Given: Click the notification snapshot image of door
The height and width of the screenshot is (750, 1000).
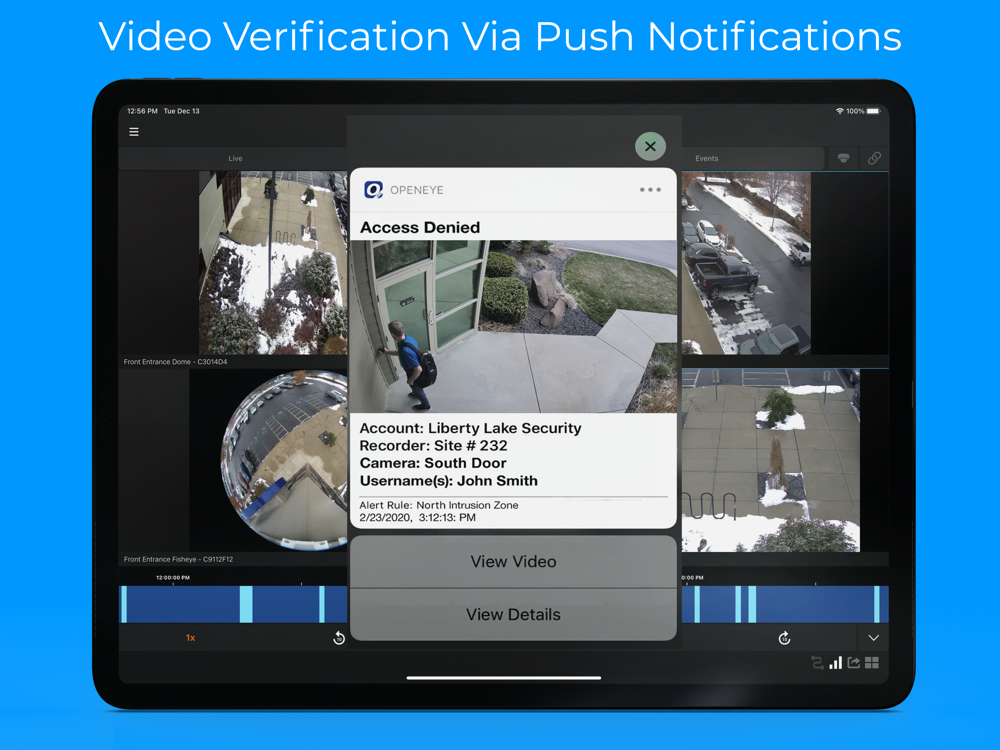Looking at the screenshot, I should coord(513,326).
